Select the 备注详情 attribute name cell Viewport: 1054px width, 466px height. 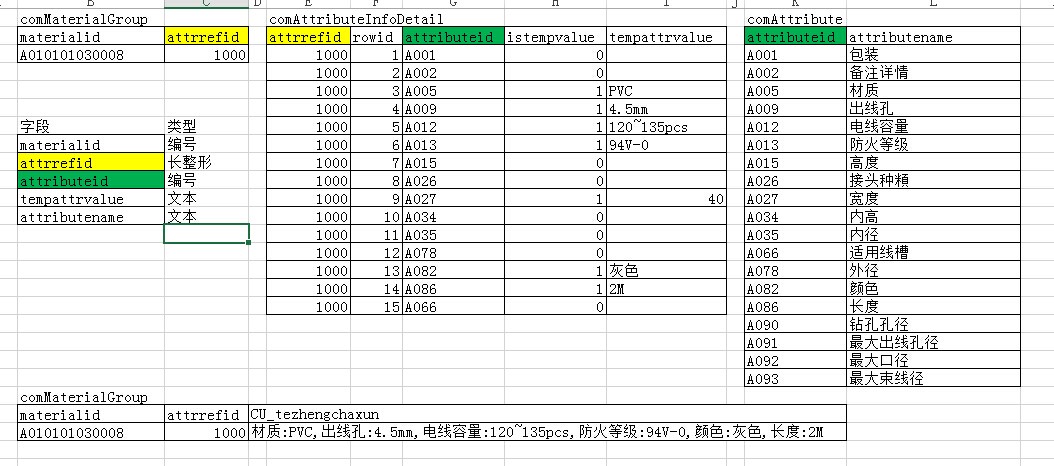pyautogui.click(x=933, y=73)
